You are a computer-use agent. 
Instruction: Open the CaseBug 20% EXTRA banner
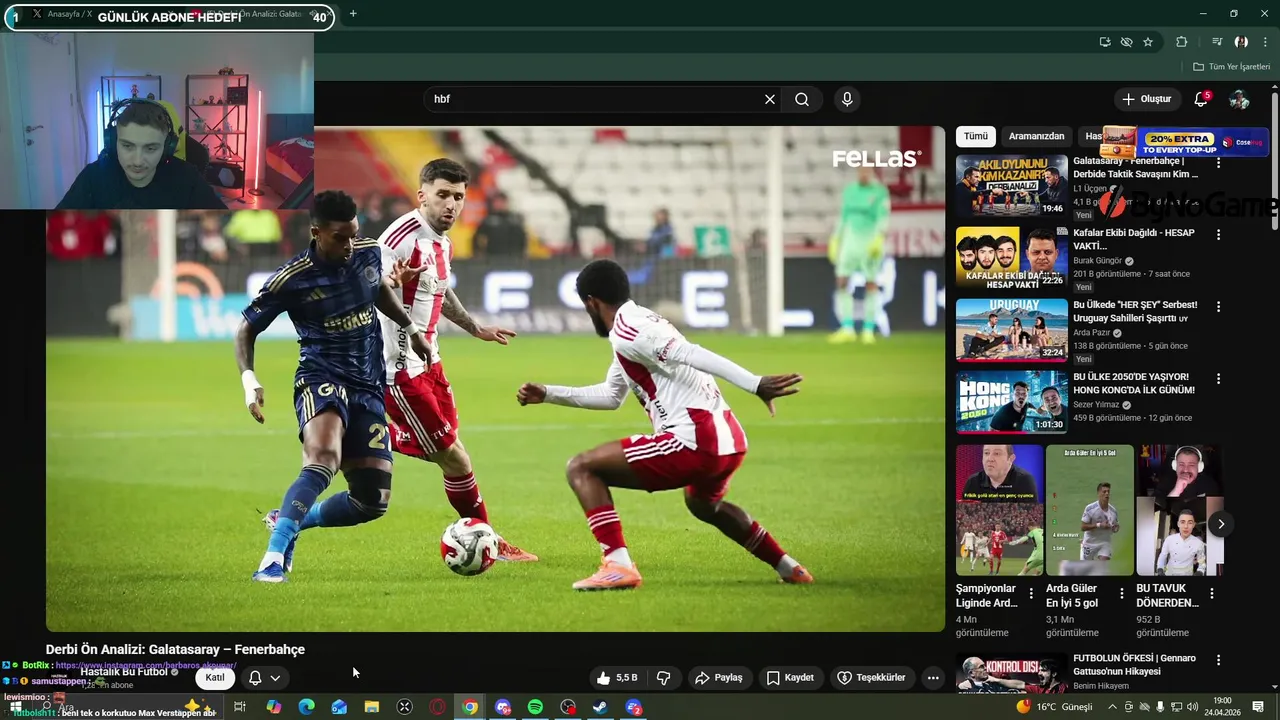tap(1185, 142)
